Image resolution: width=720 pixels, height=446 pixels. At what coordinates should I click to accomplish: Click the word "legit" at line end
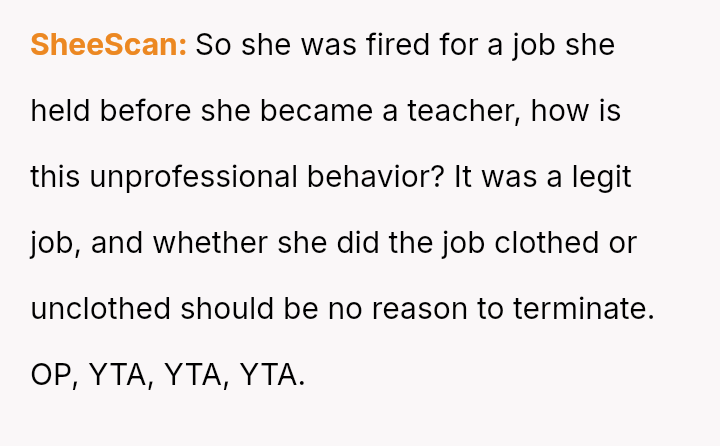[602, 177]
